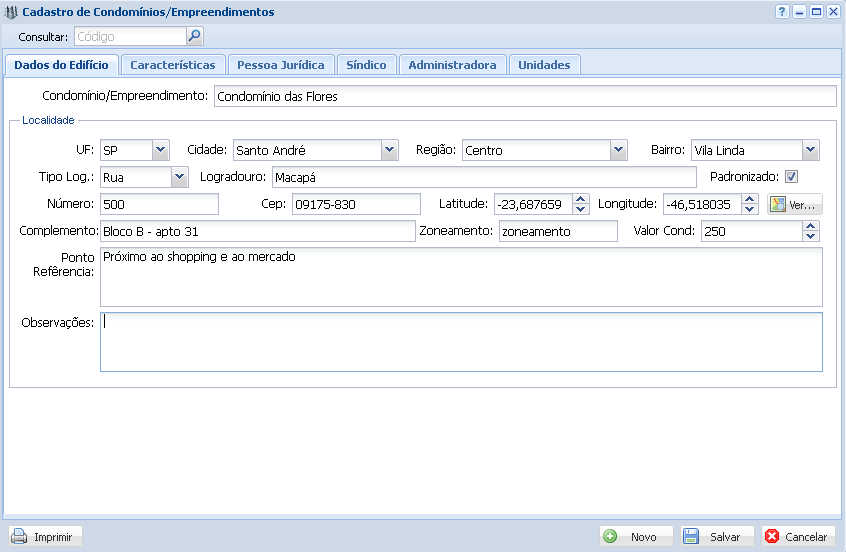
Task: Click the red X Cancelar icon
Action: (772, 536)
